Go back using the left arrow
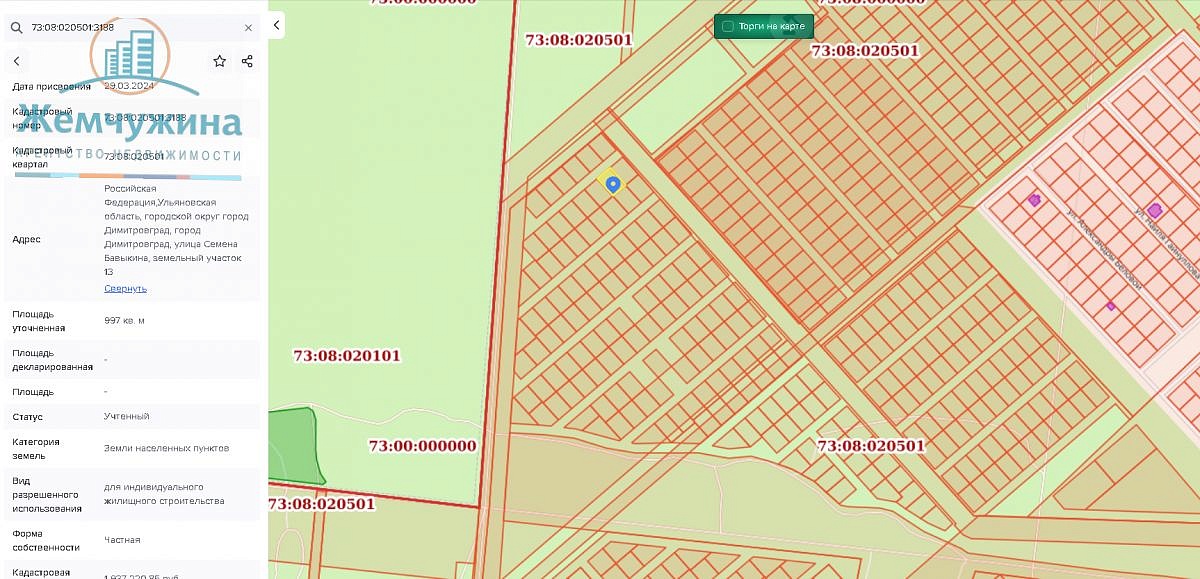1200x579 pixels. (17, 61)
